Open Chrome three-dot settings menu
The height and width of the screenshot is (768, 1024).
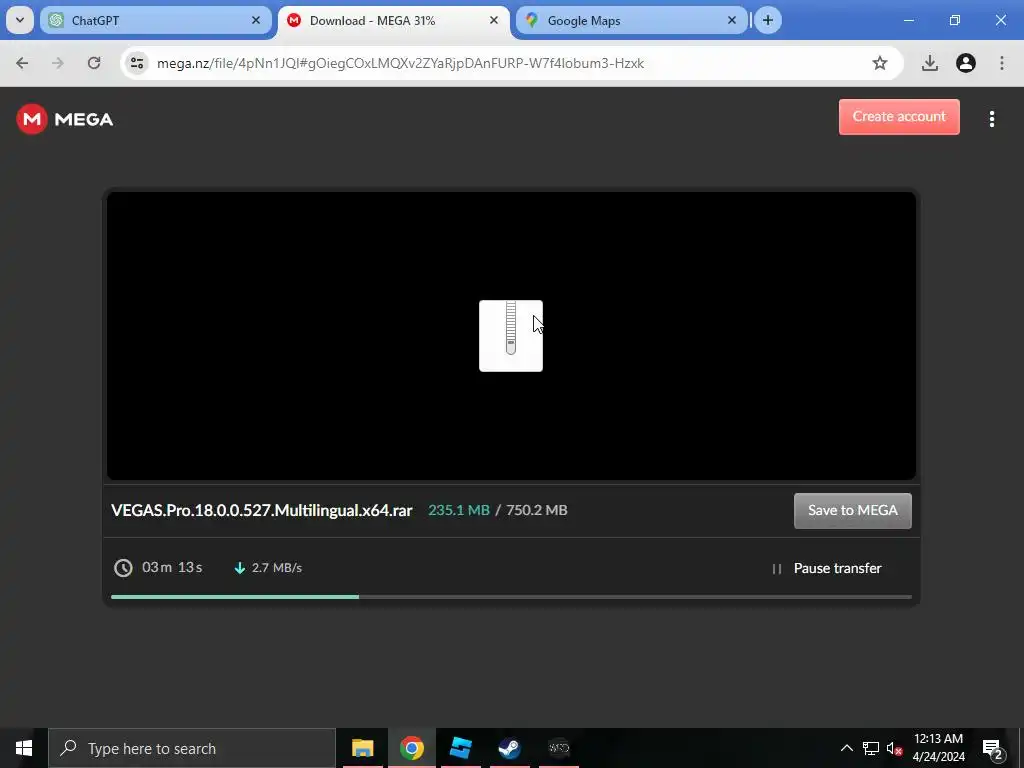(x=1001, y=63)
